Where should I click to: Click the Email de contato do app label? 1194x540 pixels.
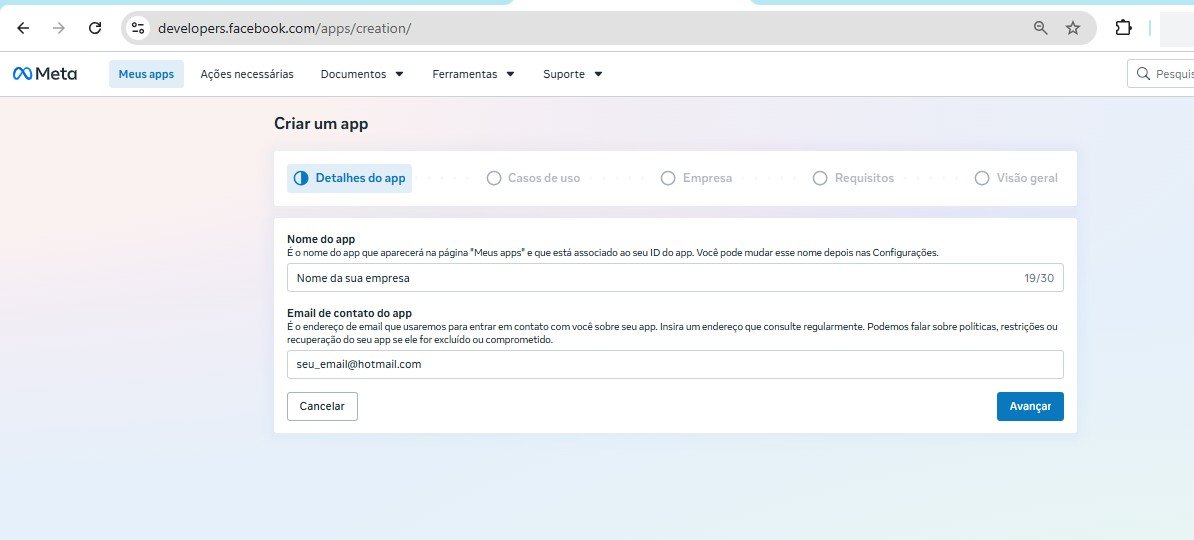(x=350, y=313)
